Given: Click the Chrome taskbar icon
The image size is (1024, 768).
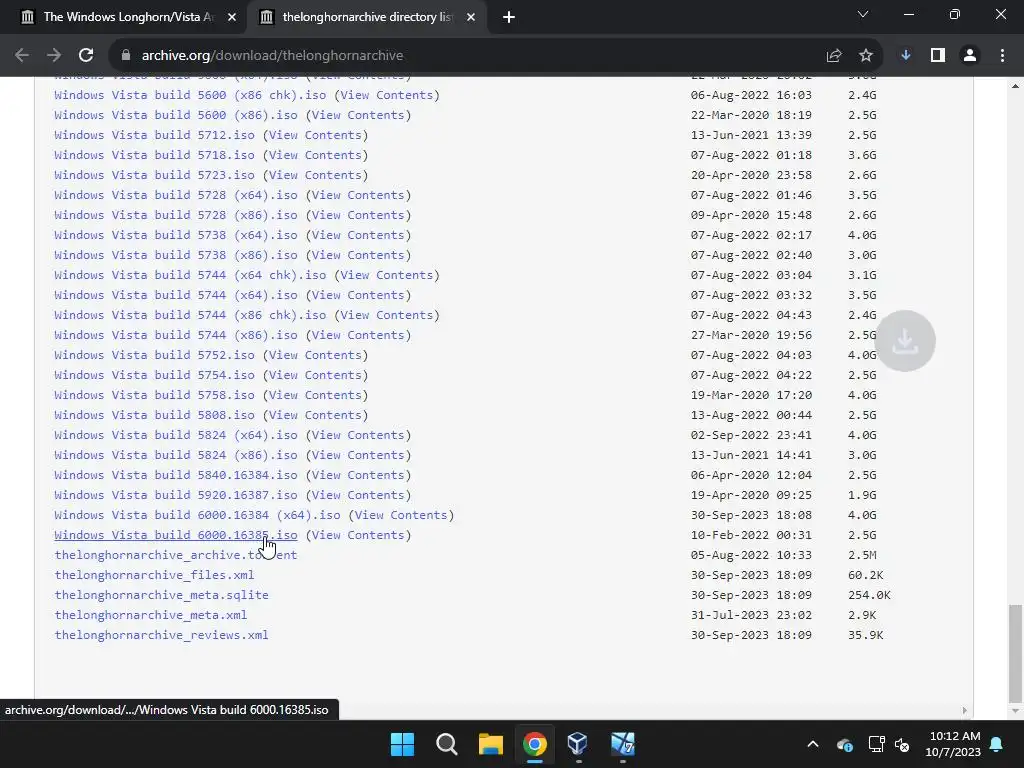Looking at the screenshot, I should 534,744.
